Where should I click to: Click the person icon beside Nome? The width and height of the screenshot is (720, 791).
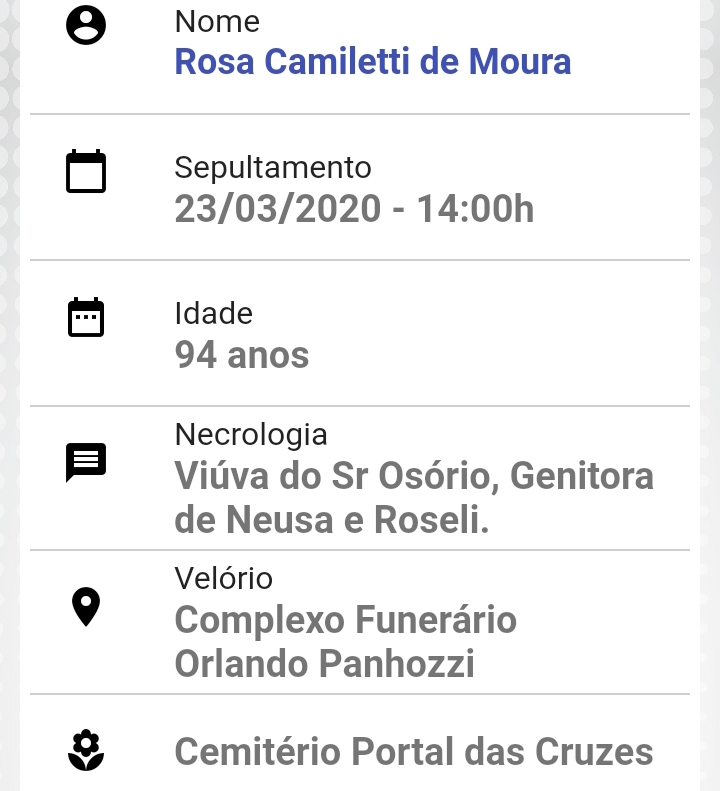pyautogui.click(x=86, y=25)
